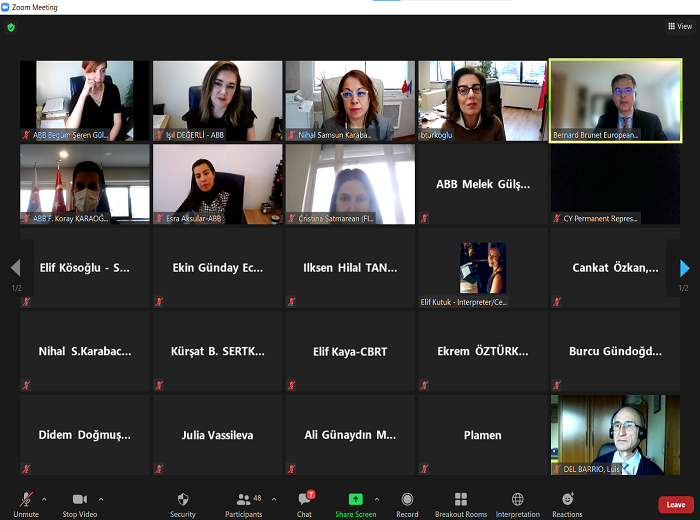This screenshot has height=520, width=700.
Task: Open the Chat panel
Action: (x=305, y=500)
